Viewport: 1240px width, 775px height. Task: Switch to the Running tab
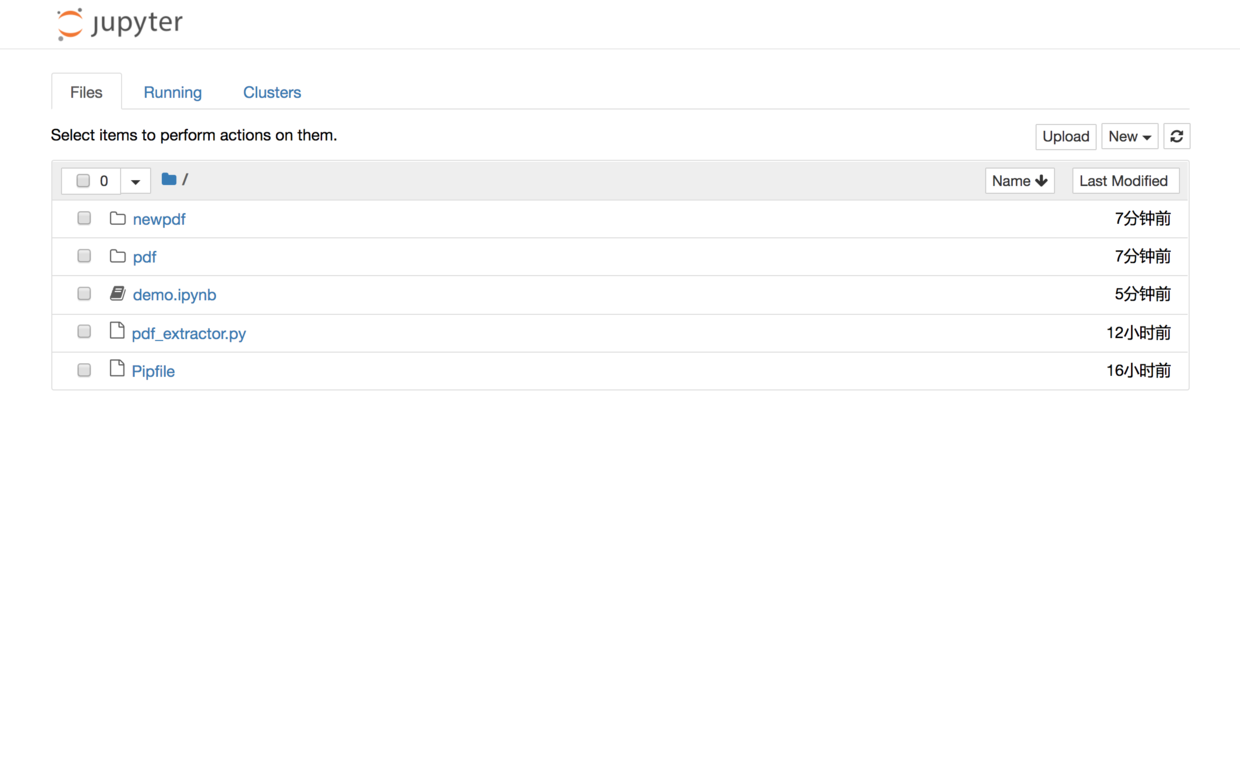(172, 92)
